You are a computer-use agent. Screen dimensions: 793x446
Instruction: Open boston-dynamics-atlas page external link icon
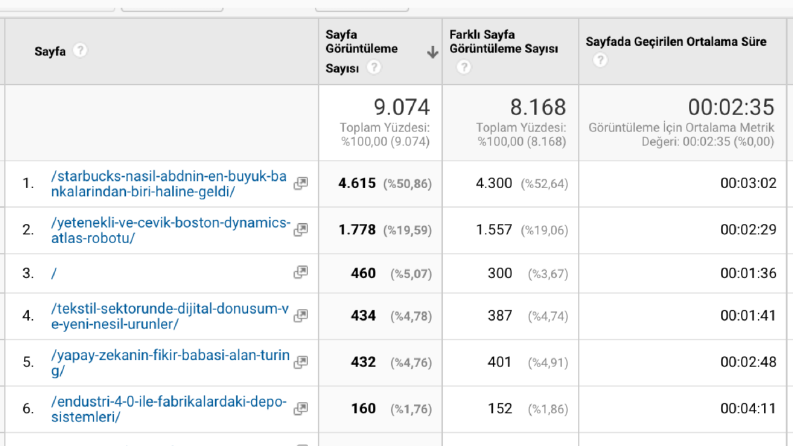click(301, 230)
